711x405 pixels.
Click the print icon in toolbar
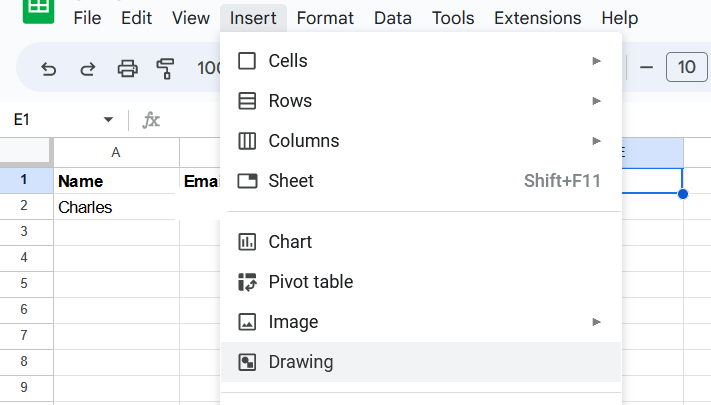(127, 69)
